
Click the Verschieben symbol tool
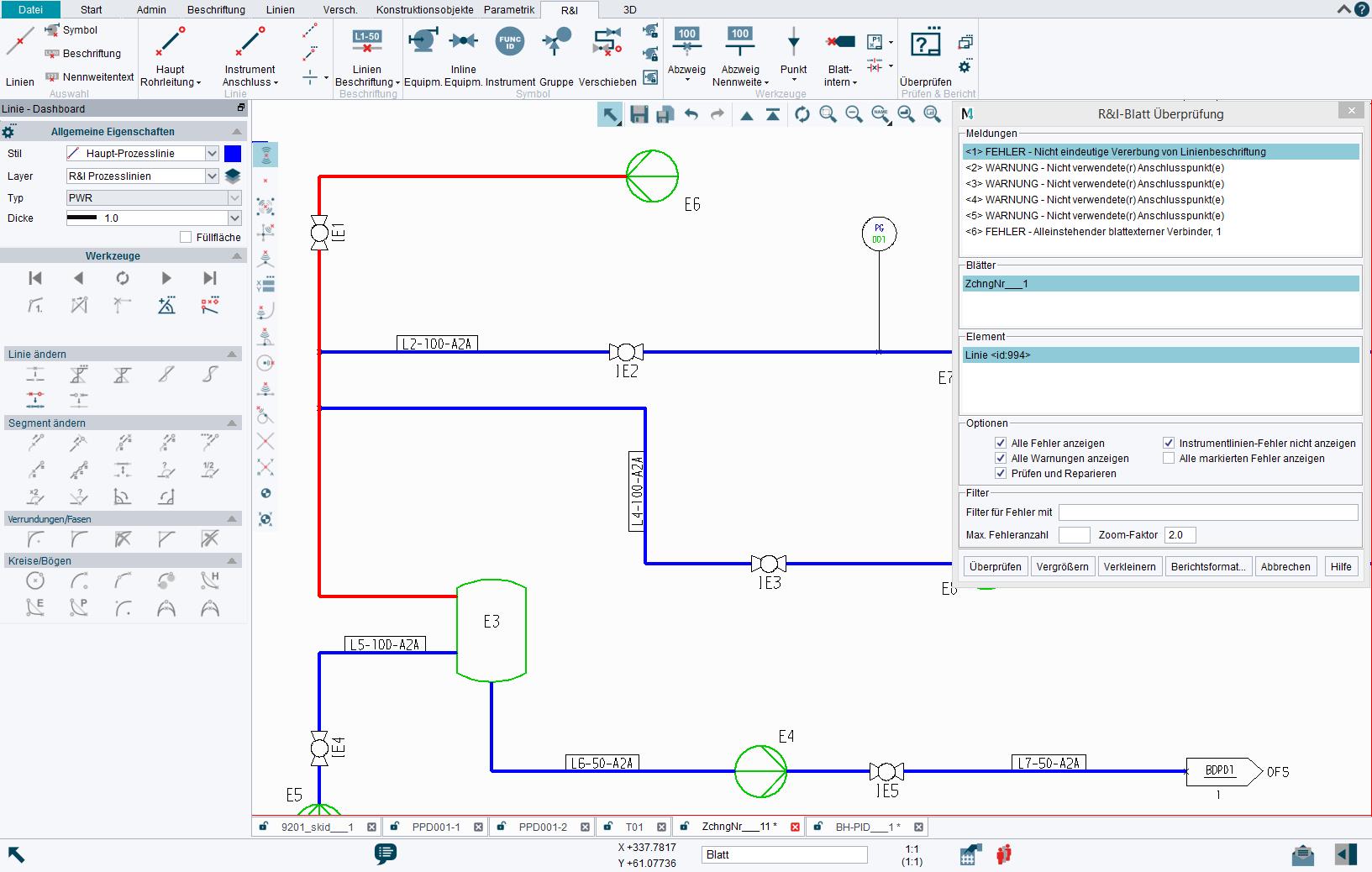click(x=607, y=55)
